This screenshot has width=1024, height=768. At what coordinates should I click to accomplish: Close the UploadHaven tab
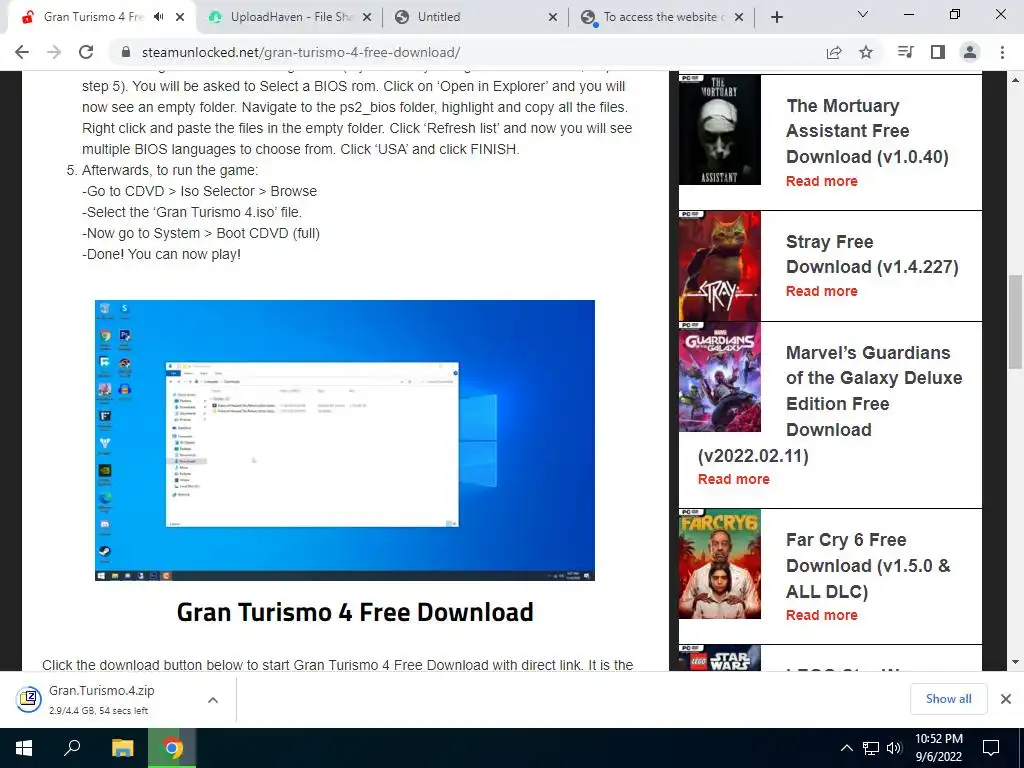pos(367,17)
